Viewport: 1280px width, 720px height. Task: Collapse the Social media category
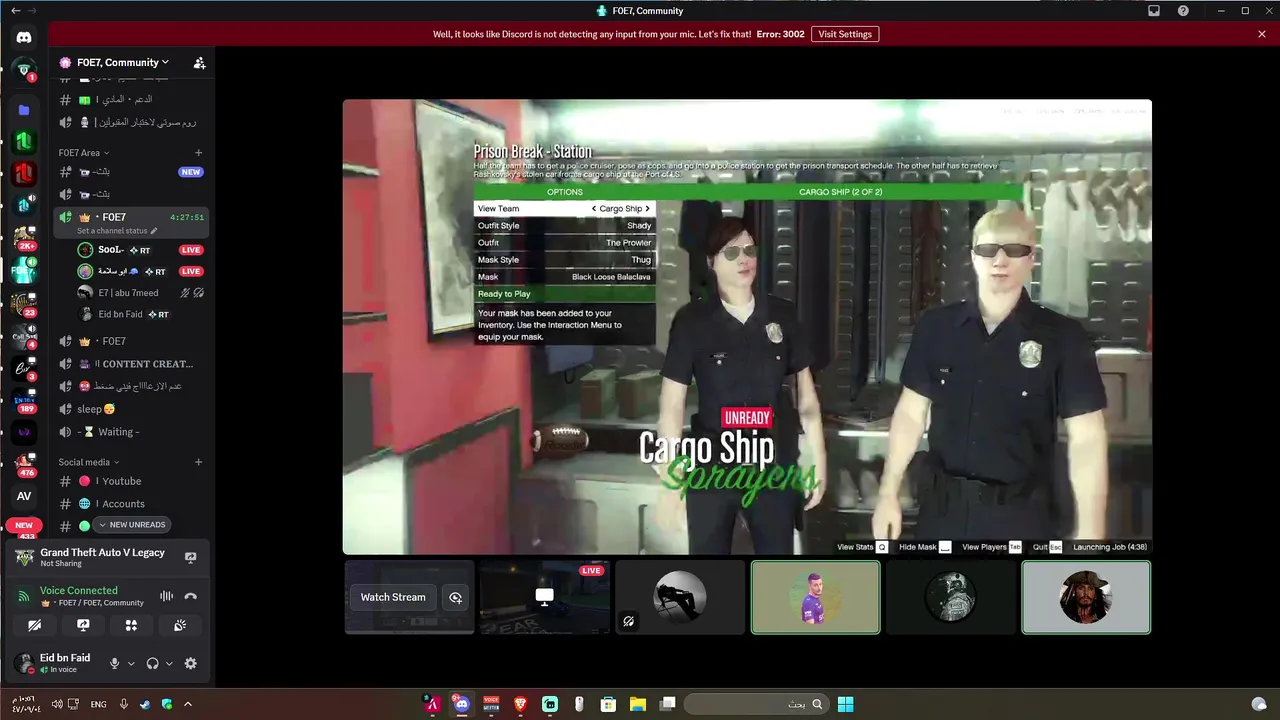point(89,462)
